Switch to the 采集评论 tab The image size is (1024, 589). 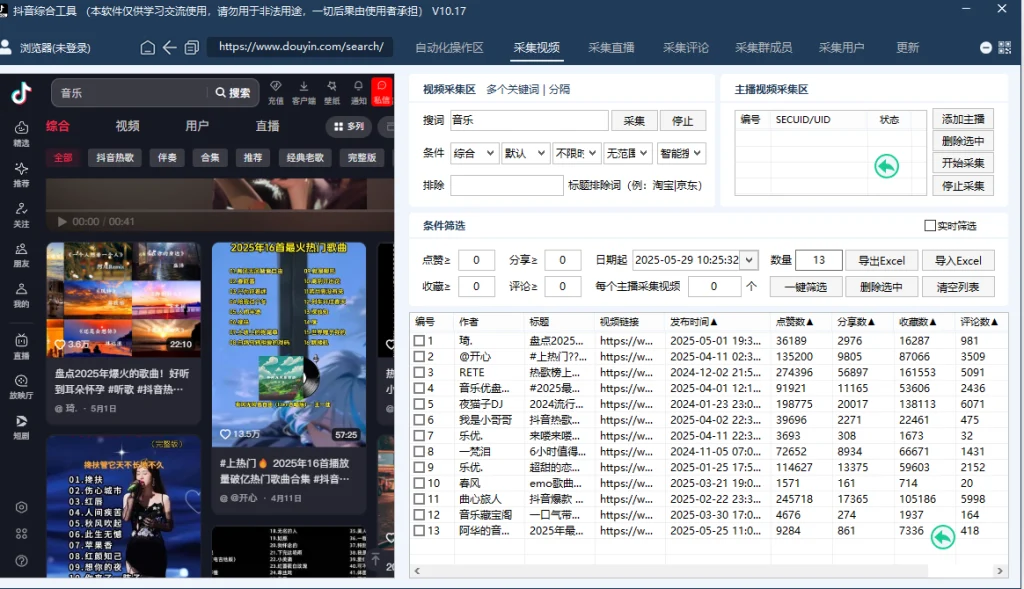point(686,48)
